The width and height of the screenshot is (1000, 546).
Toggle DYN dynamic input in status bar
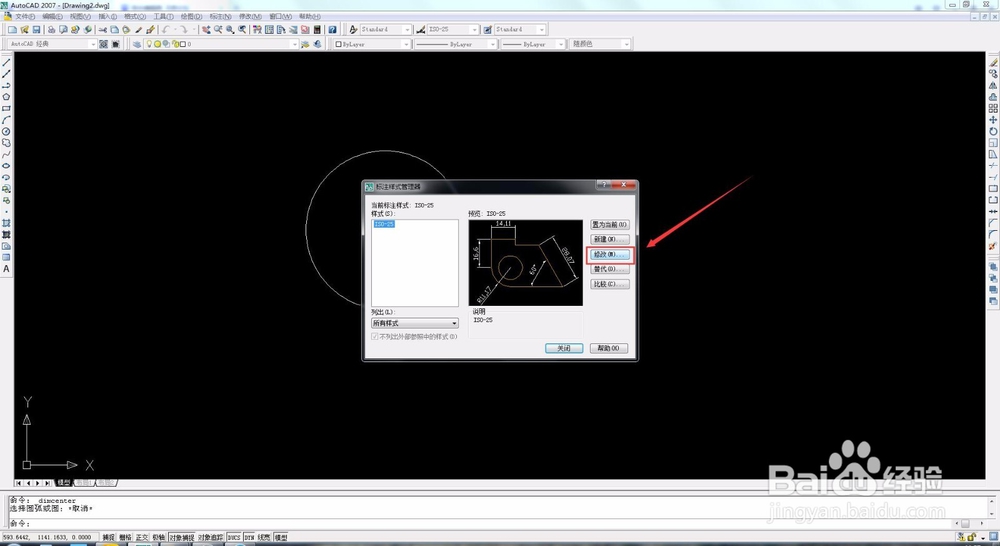coord(249,538)
